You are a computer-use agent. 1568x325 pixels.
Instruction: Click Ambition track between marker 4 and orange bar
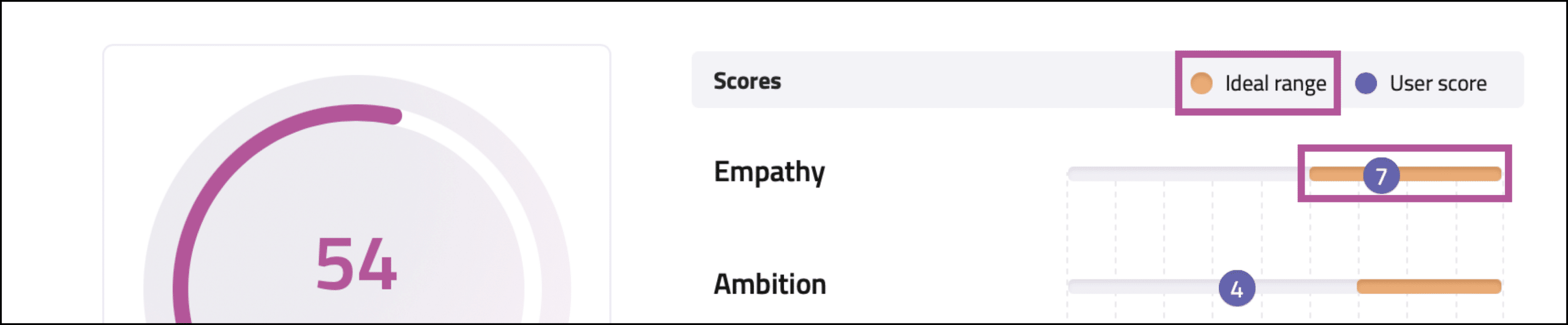pos(1305,286)
